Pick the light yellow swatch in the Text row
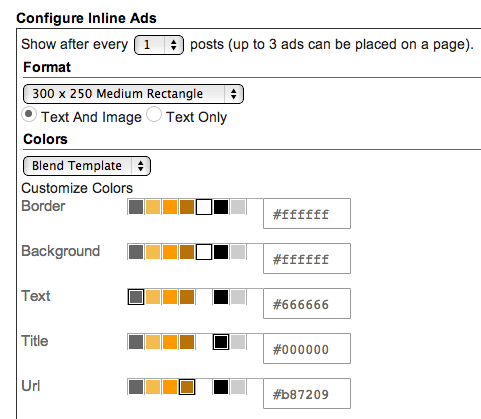Image resolution: width=481 pixels, height=419 pixels. tap(153, 297)
